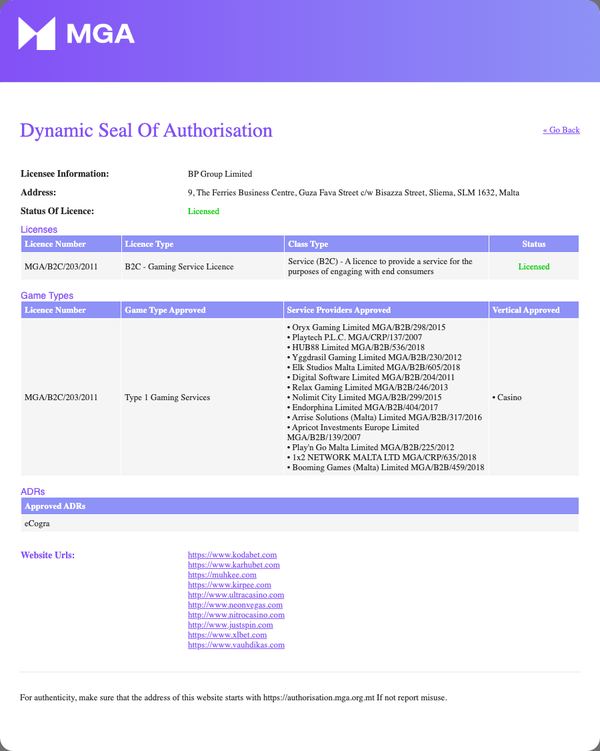This screenshot has height=751, width=600.
Task: Click the justspin.com link
Action: [230, 625]
